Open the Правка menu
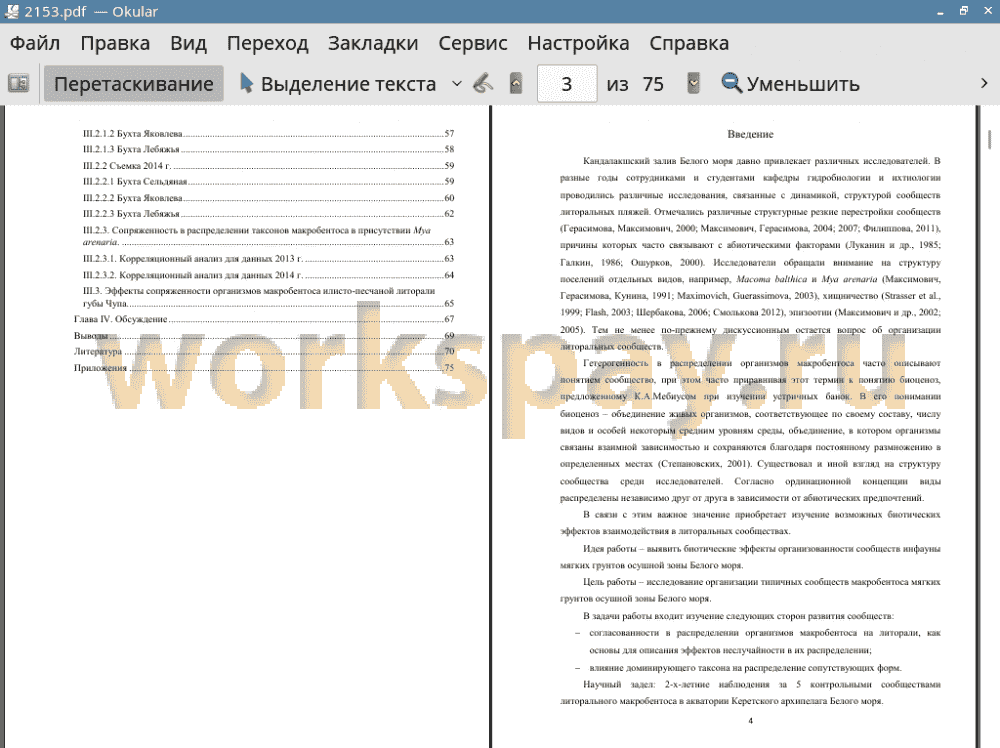Screen dimensions: 1000x748 (115, 43)
